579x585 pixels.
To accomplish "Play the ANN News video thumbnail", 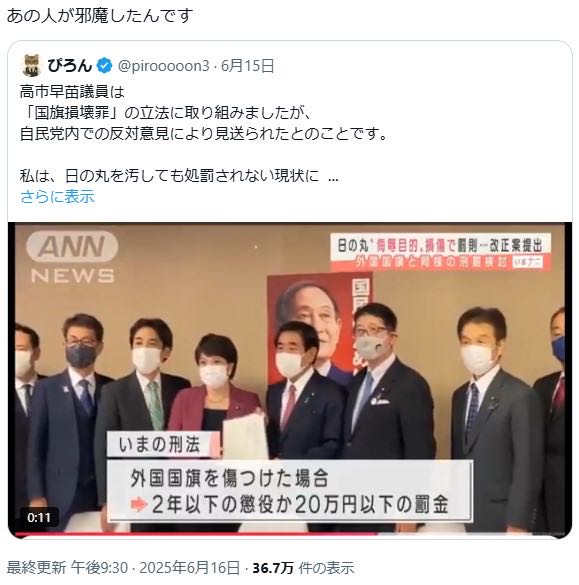I will tap(290, 380).
